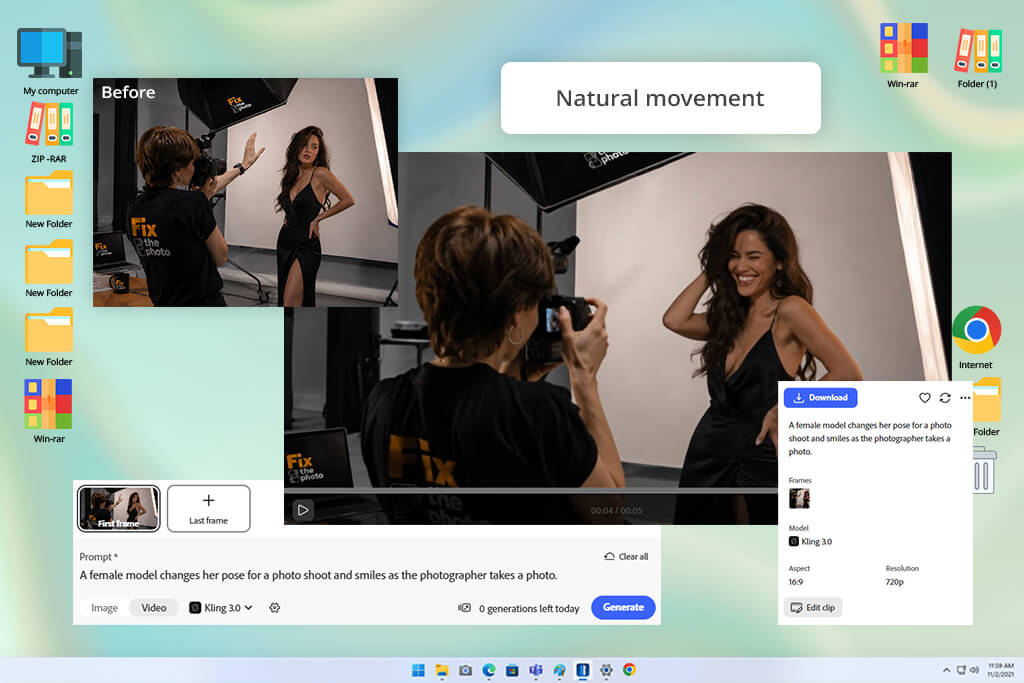Click the 720p resolution value
The width and height of the screenshot is (1024, 683).
894,582
